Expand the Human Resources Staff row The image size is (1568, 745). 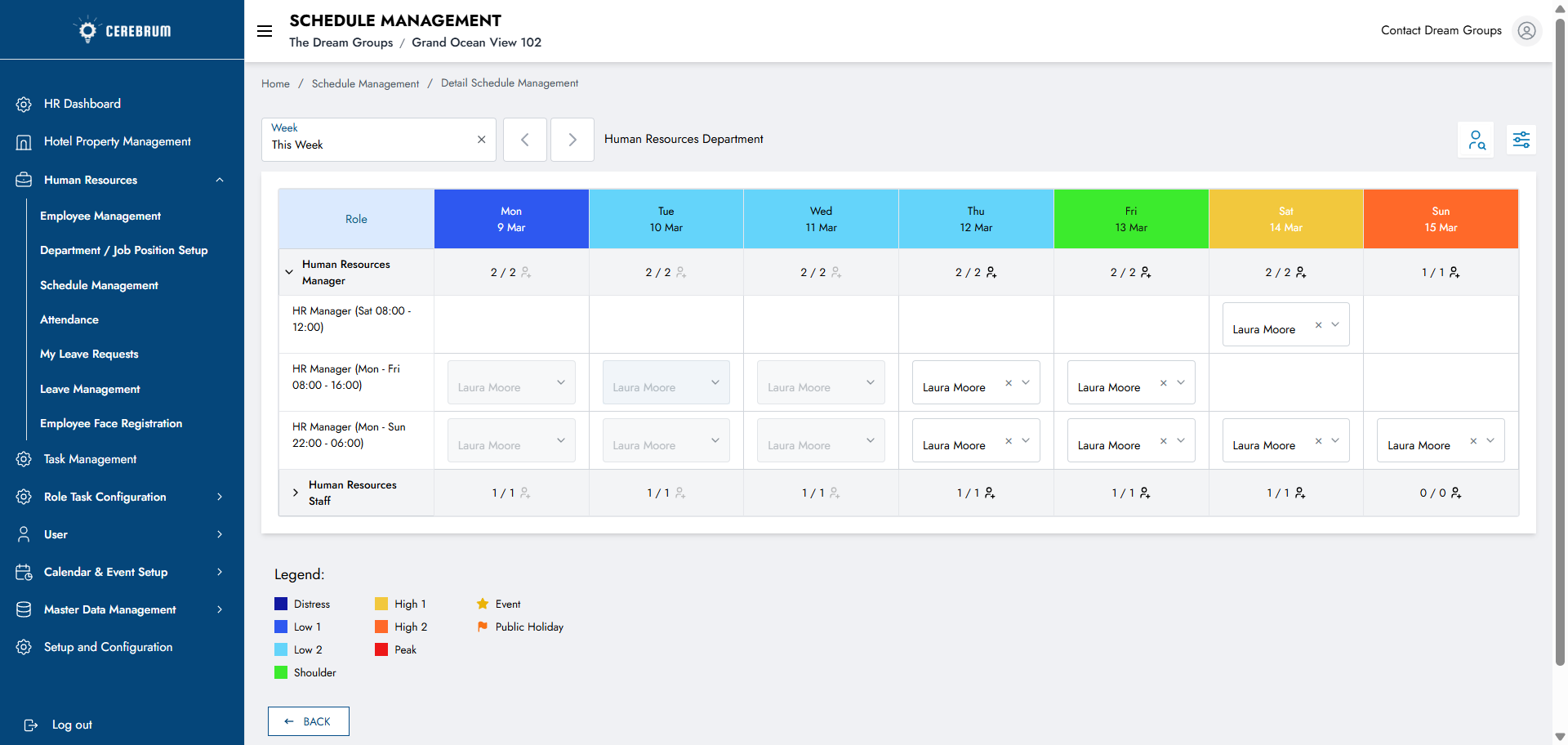(296, 493)
